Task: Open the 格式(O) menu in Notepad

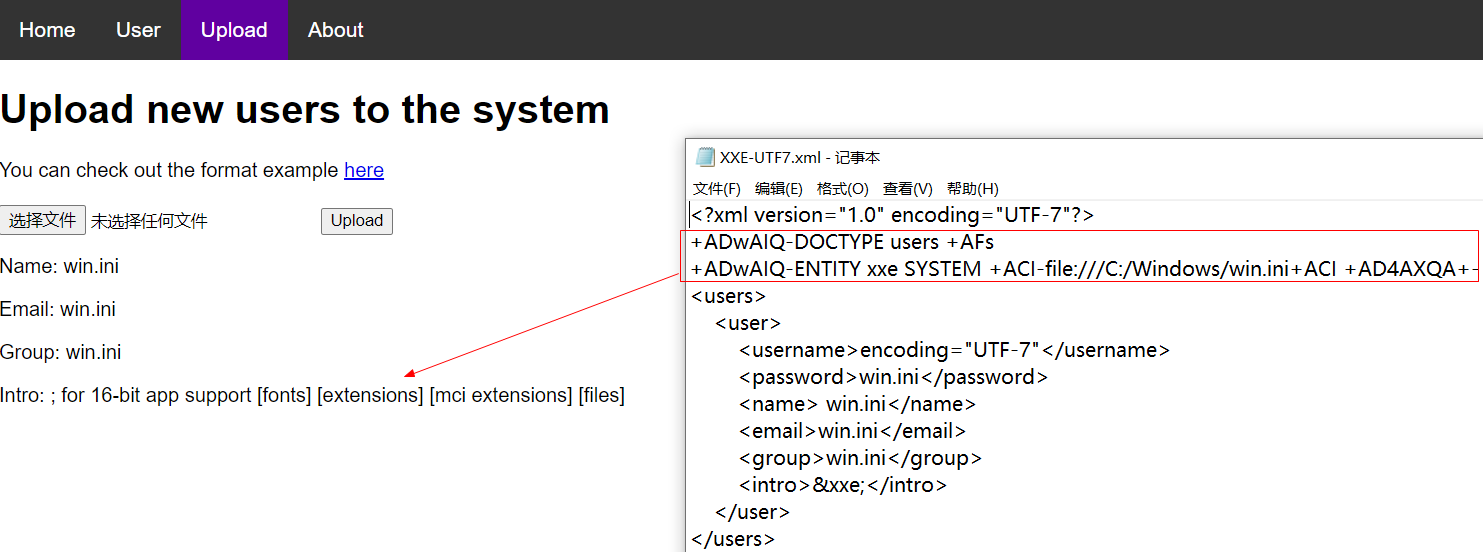Action: point(843,188)
